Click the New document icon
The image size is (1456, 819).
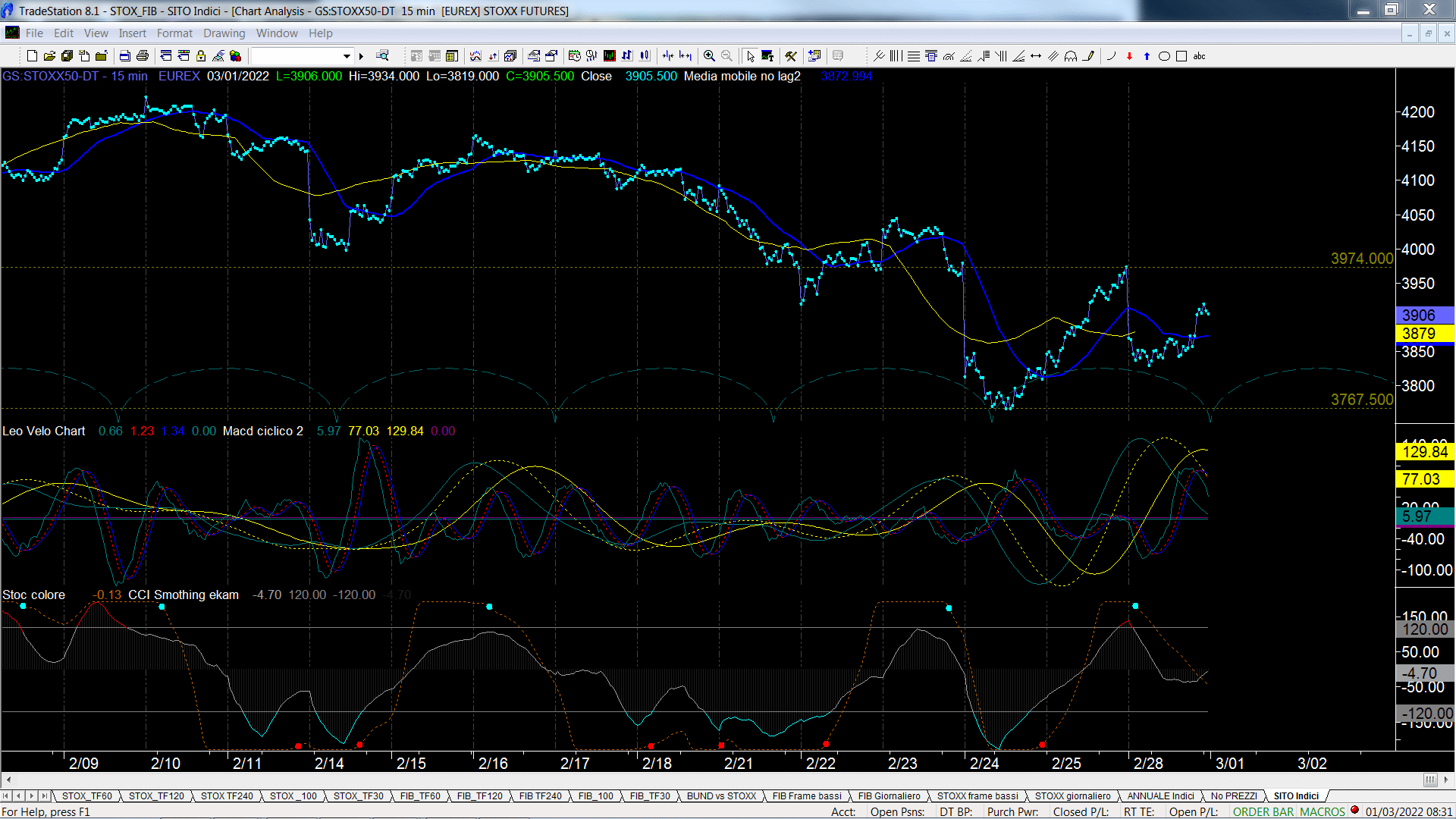(x=32, y=56)
